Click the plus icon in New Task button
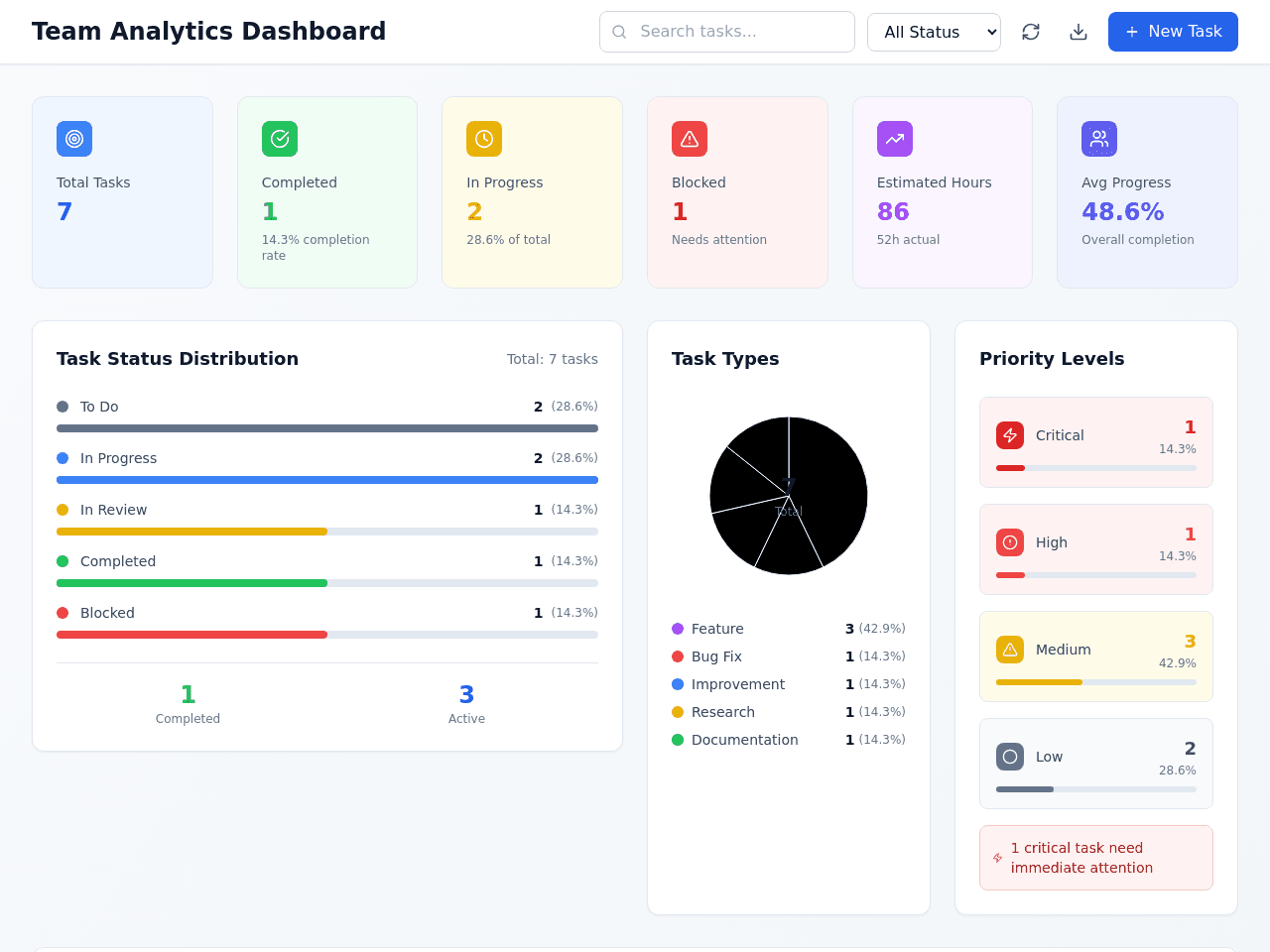This screenshot has height=952, width=1270. point(1132,32)
